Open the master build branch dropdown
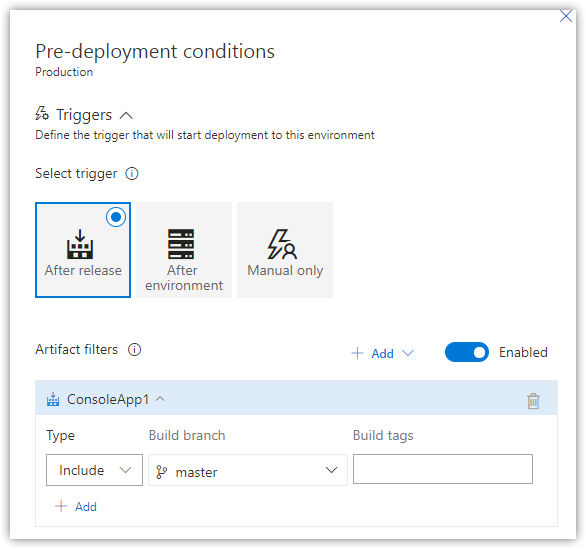This screenshot has height=549, width=586. coord(248,470)
